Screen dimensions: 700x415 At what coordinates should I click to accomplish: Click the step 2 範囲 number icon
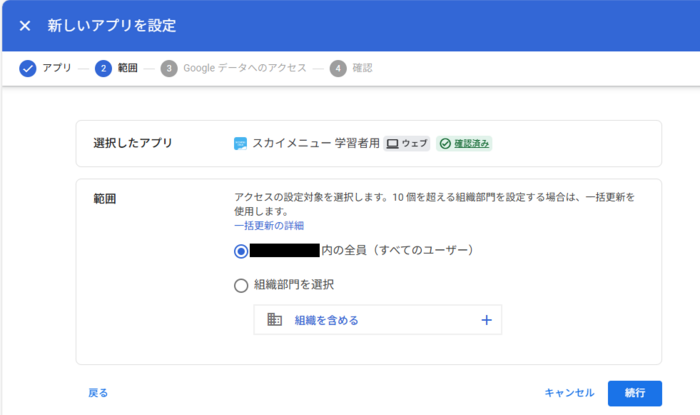[x=103, y=68]
